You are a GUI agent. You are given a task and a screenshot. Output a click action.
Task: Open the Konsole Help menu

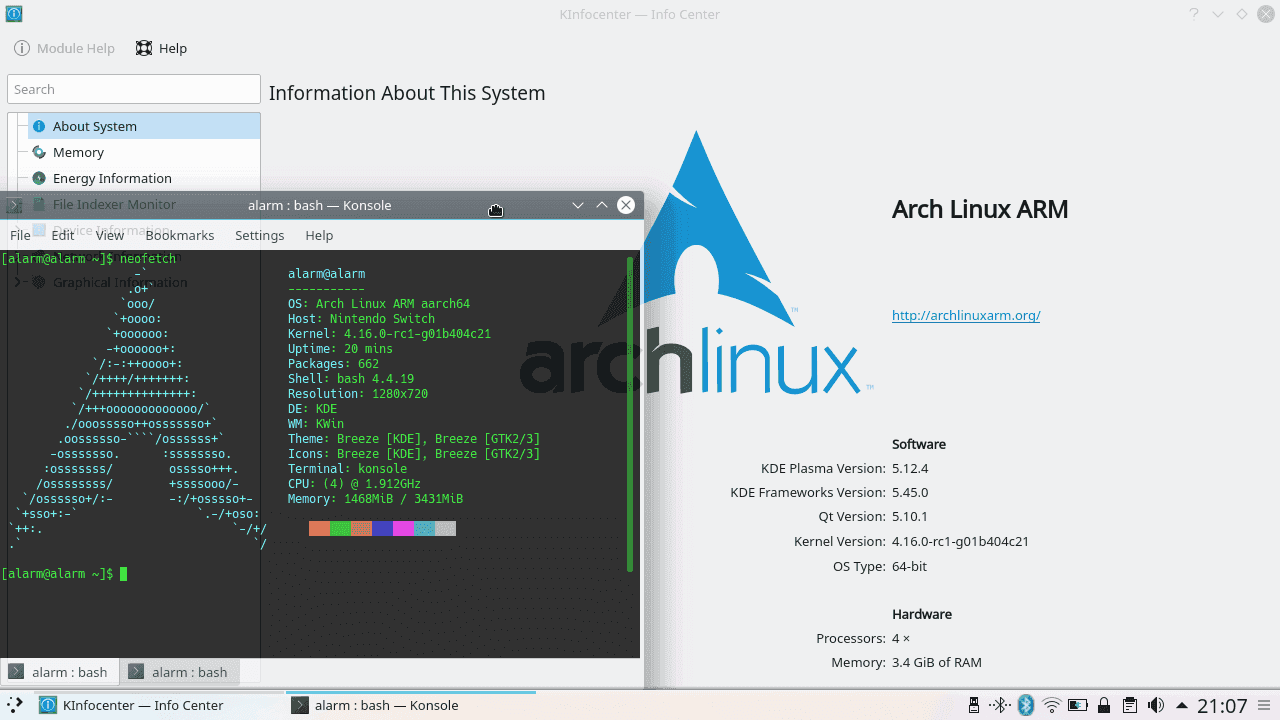tap(319, 235)
